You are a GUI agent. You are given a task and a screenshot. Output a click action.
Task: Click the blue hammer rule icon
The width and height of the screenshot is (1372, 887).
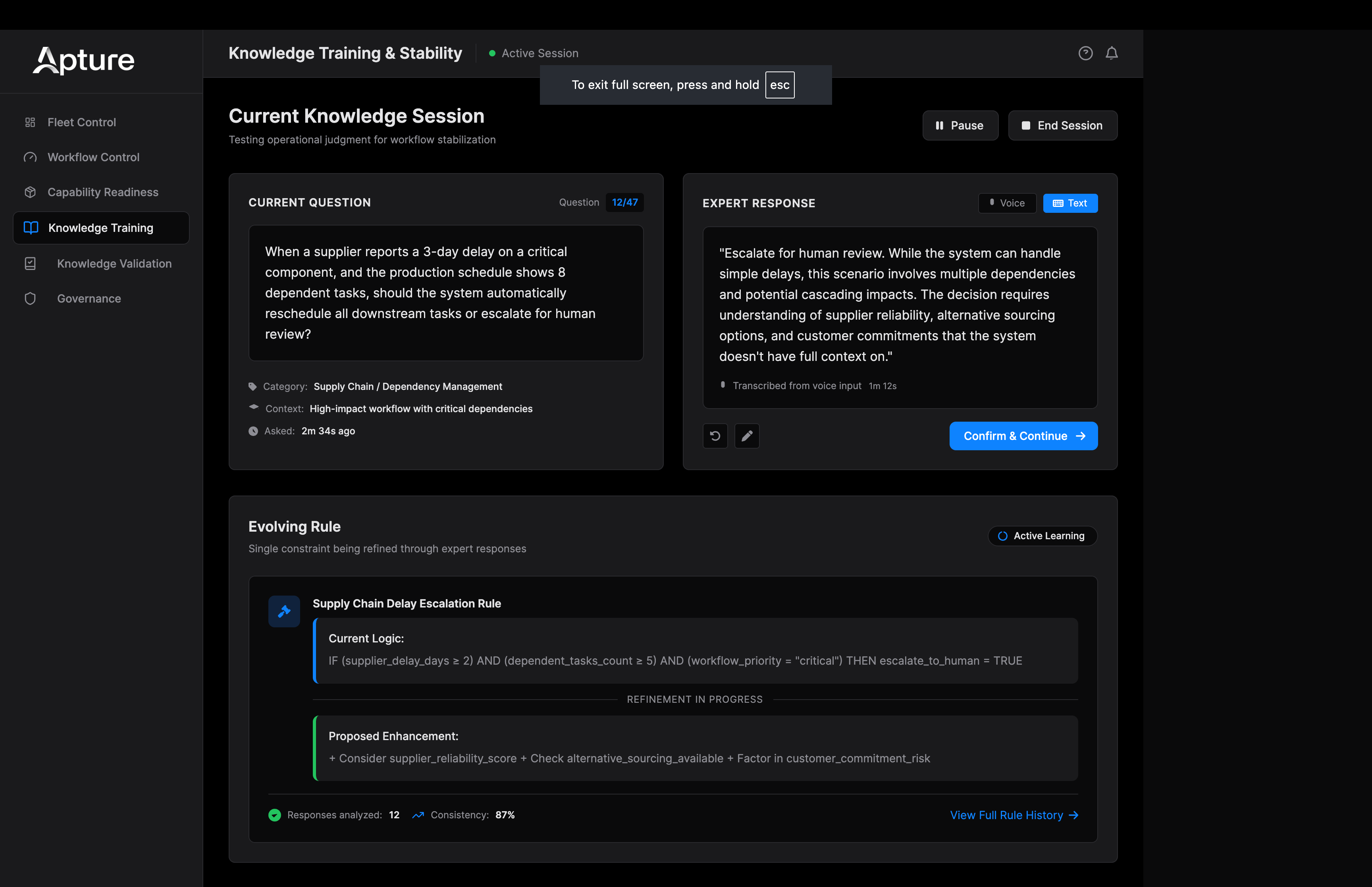(284, 611)
